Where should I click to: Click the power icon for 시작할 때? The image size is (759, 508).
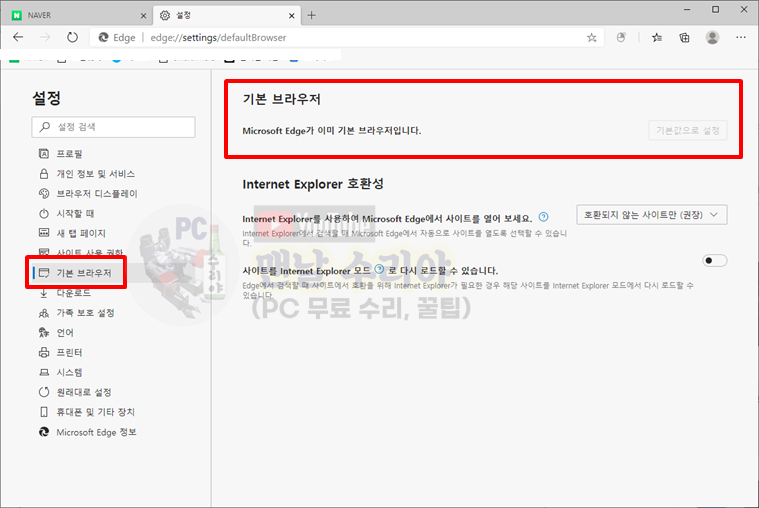coord(44,214)
